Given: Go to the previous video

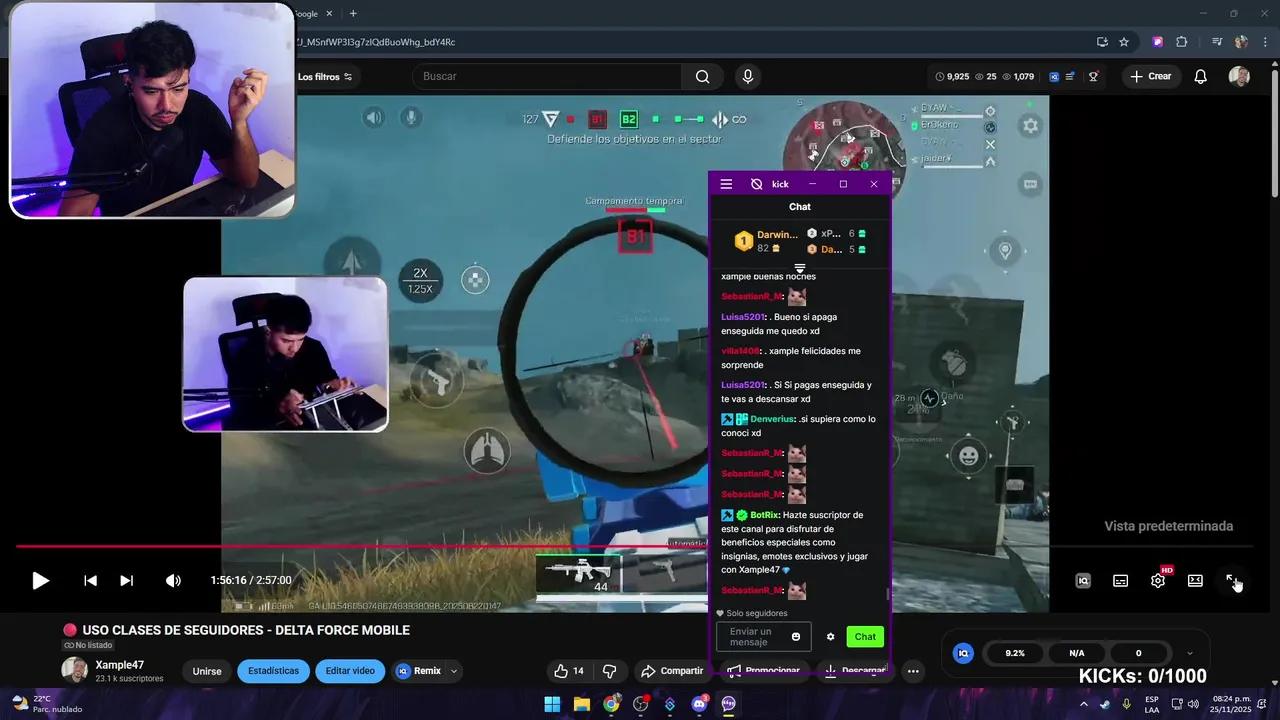Looking at the screenshot, I should [x=90, y=580].
